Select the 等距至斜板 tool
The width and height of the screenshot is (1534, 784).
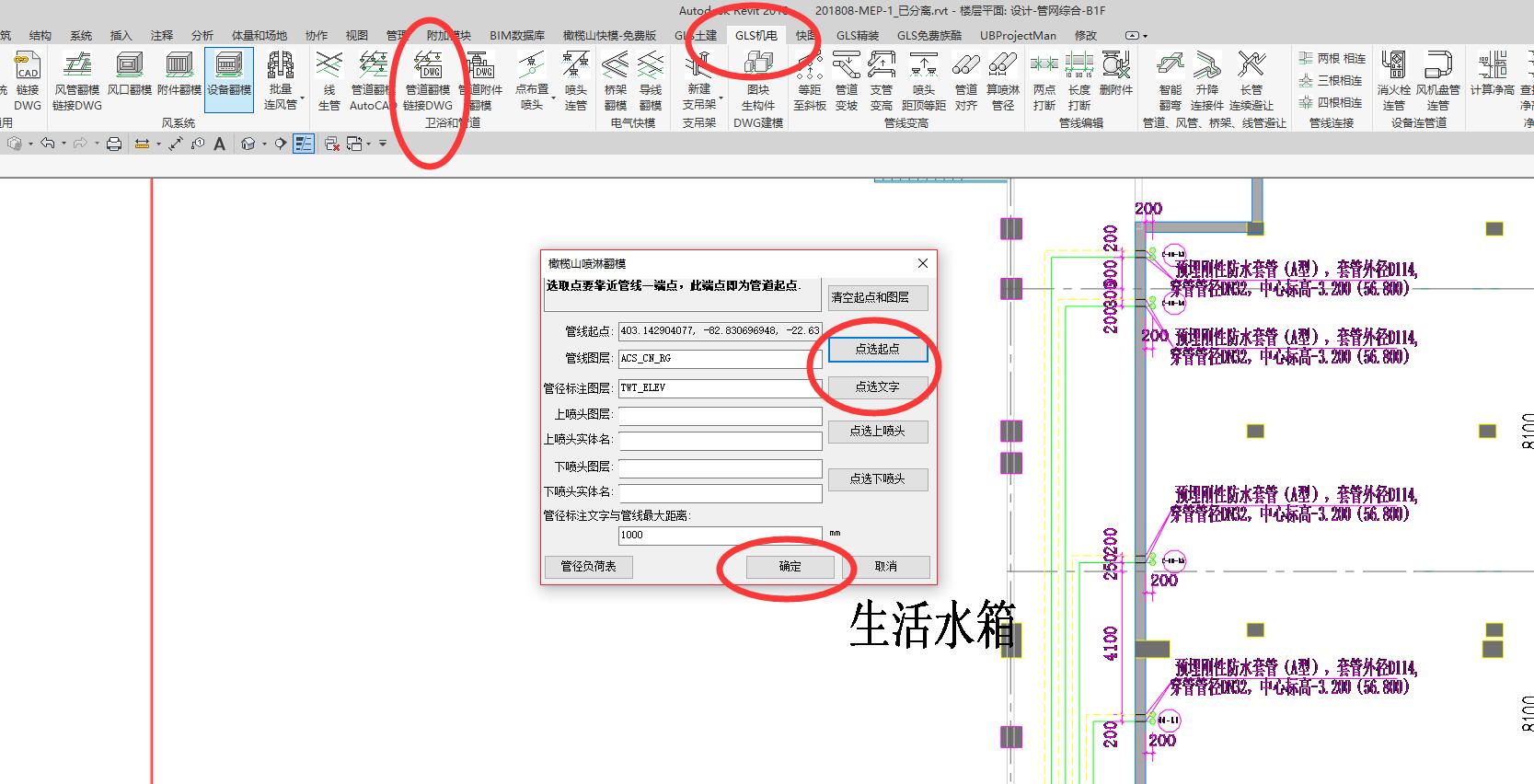point(810,81)
